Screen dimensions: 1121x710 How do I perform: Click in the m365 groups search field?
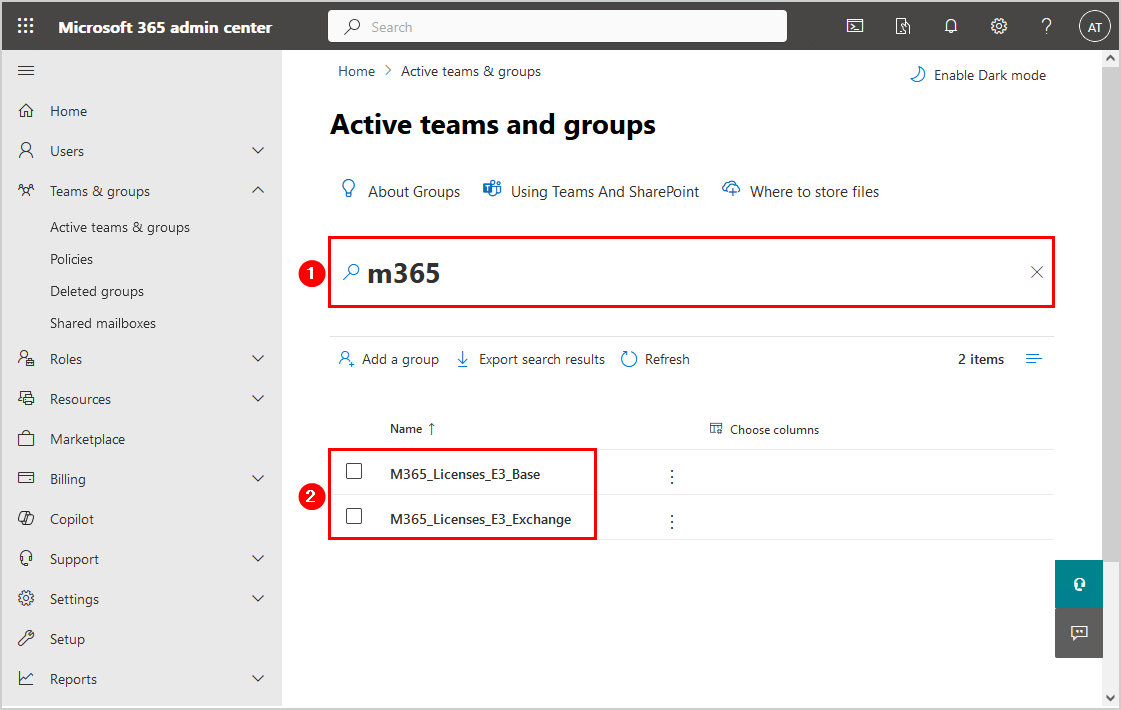click(x=691, y=272)
